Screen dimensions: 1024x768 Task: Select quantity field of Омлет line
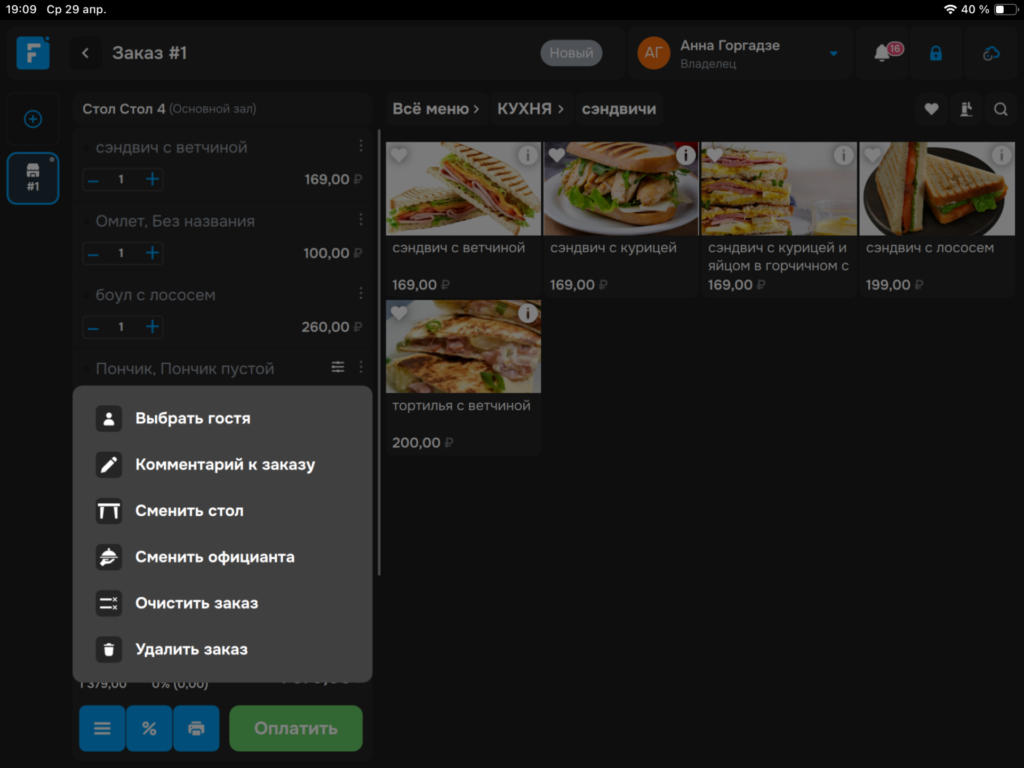(x=121, y=253)
